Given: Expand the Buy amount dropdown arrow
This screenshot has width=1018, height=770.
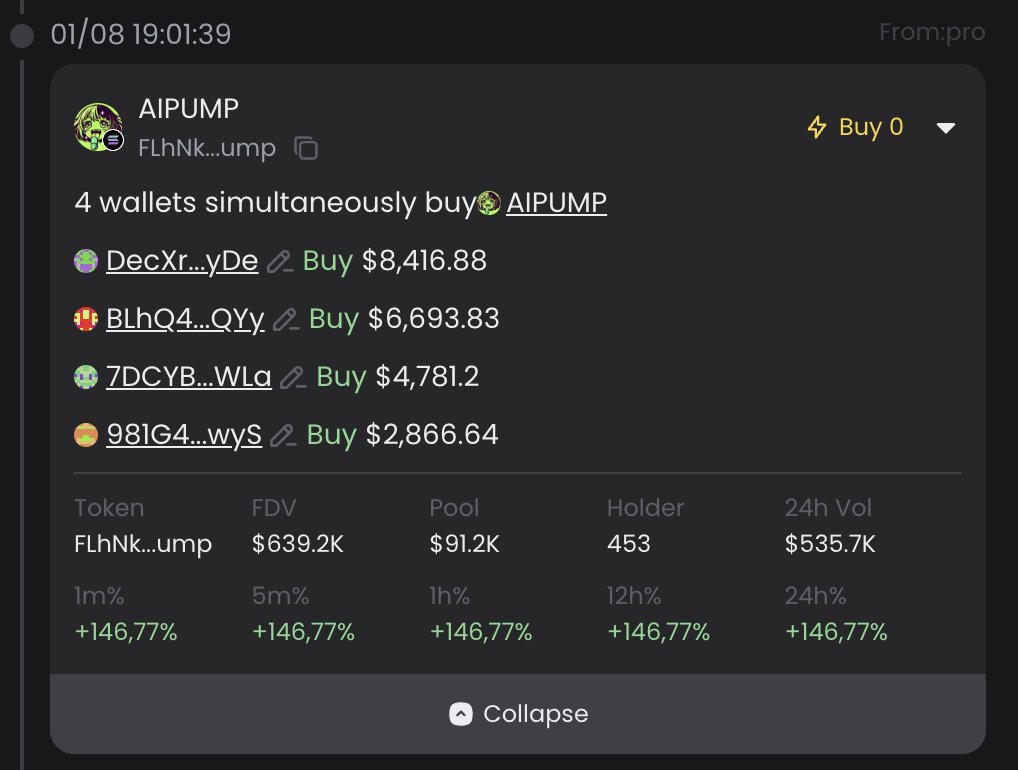Looking at the screenshot, I should [946, 128].
